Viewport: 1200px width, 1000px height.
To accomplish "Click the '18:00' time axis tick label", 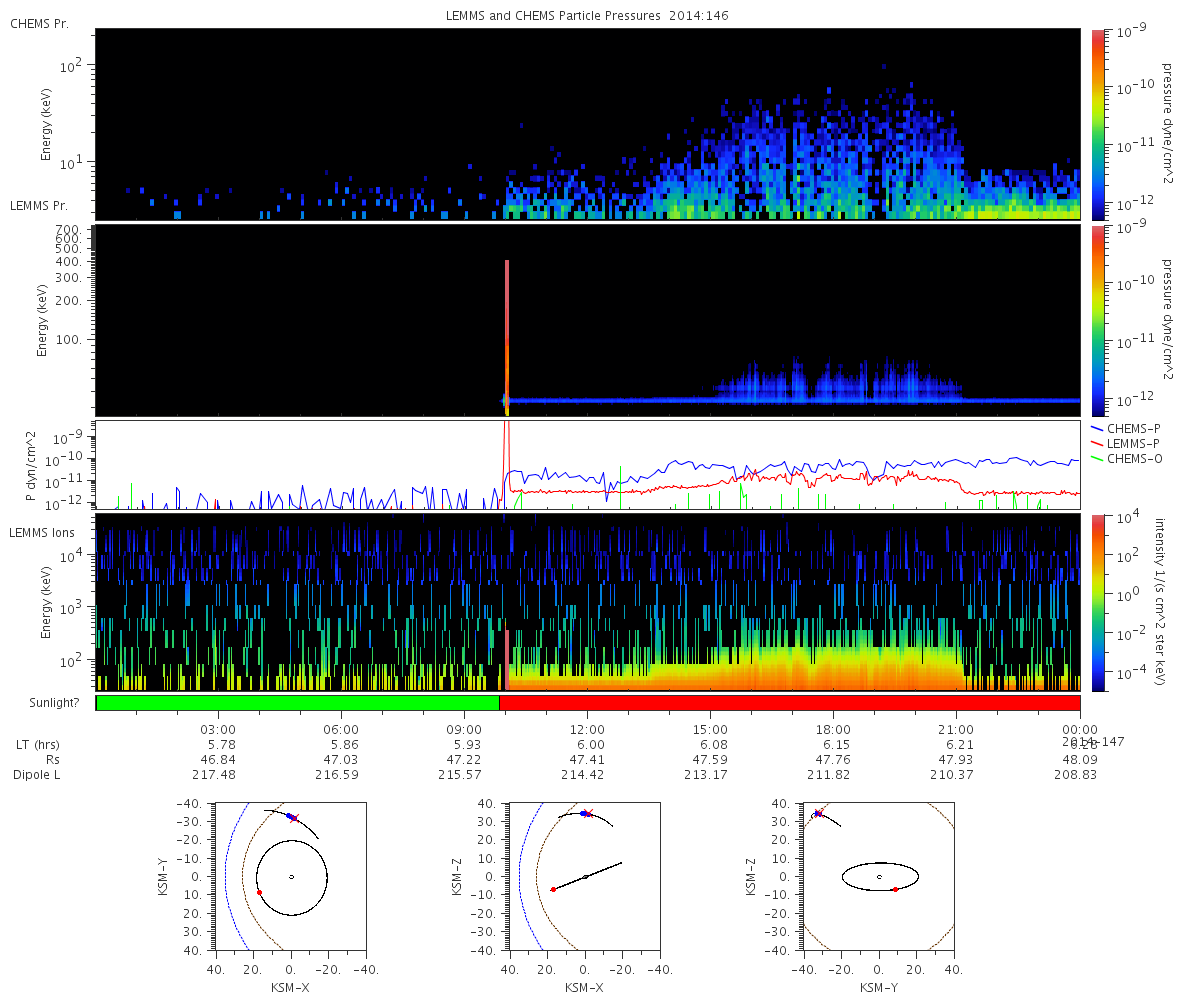I will click(833, 729).
